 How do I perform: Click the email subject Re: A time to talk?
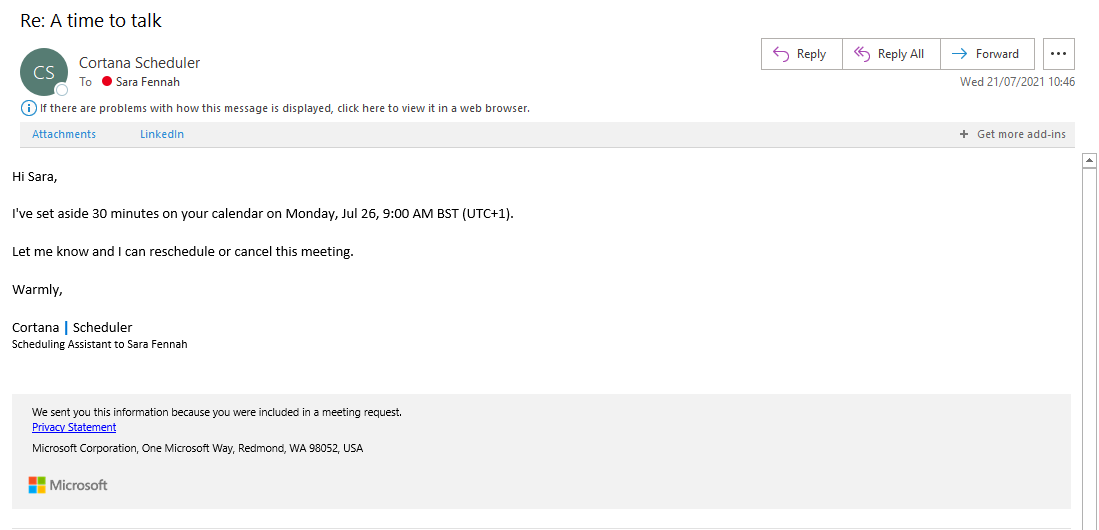(x=91, y=20)
